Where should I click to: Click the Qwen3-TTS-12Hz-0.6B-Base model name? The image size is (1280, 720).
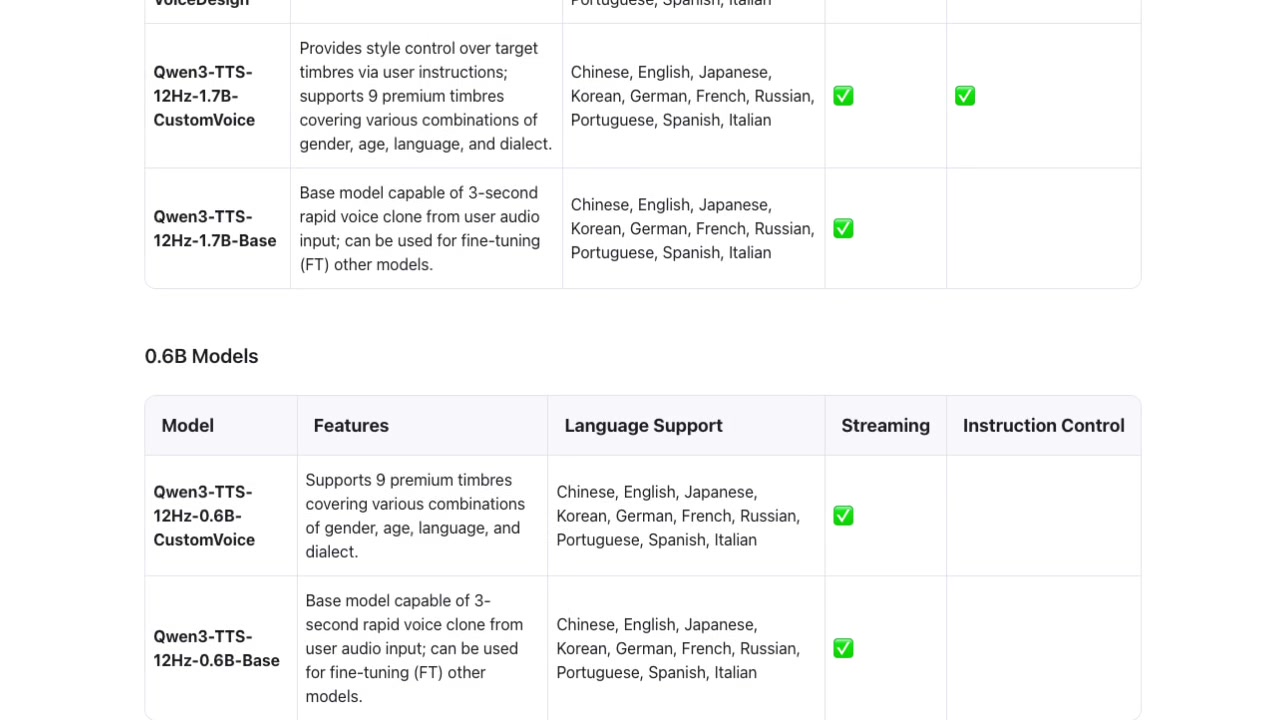click(x=216, y=649)
